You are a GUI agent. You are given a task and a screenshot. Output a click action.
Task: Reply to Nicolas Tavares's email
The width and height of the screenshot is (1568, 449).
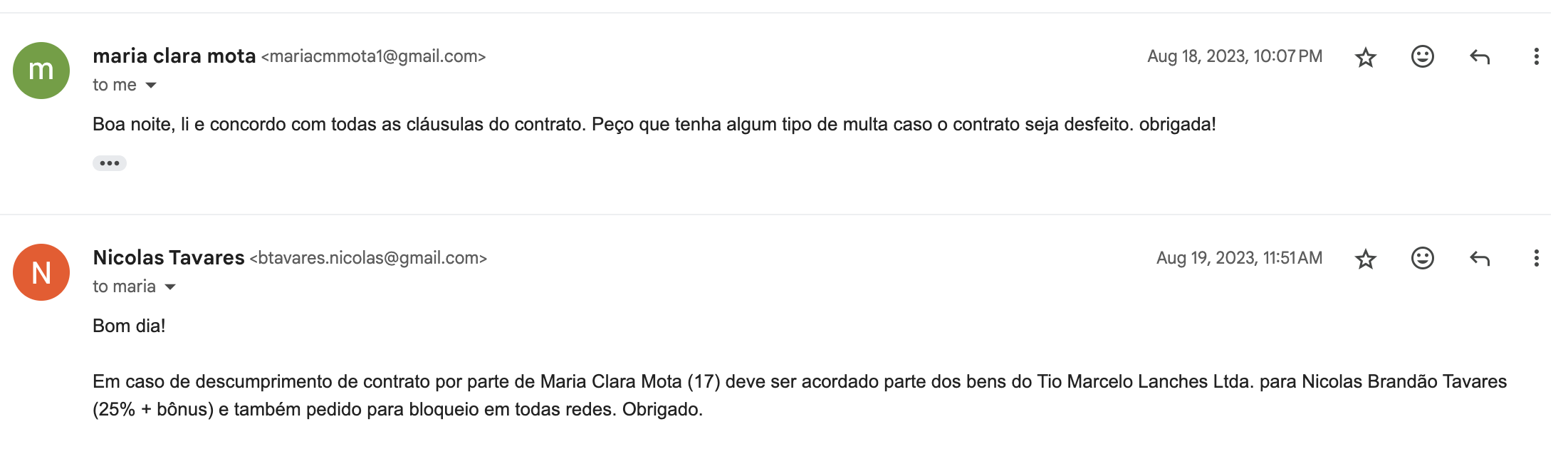coord(1480,259)
